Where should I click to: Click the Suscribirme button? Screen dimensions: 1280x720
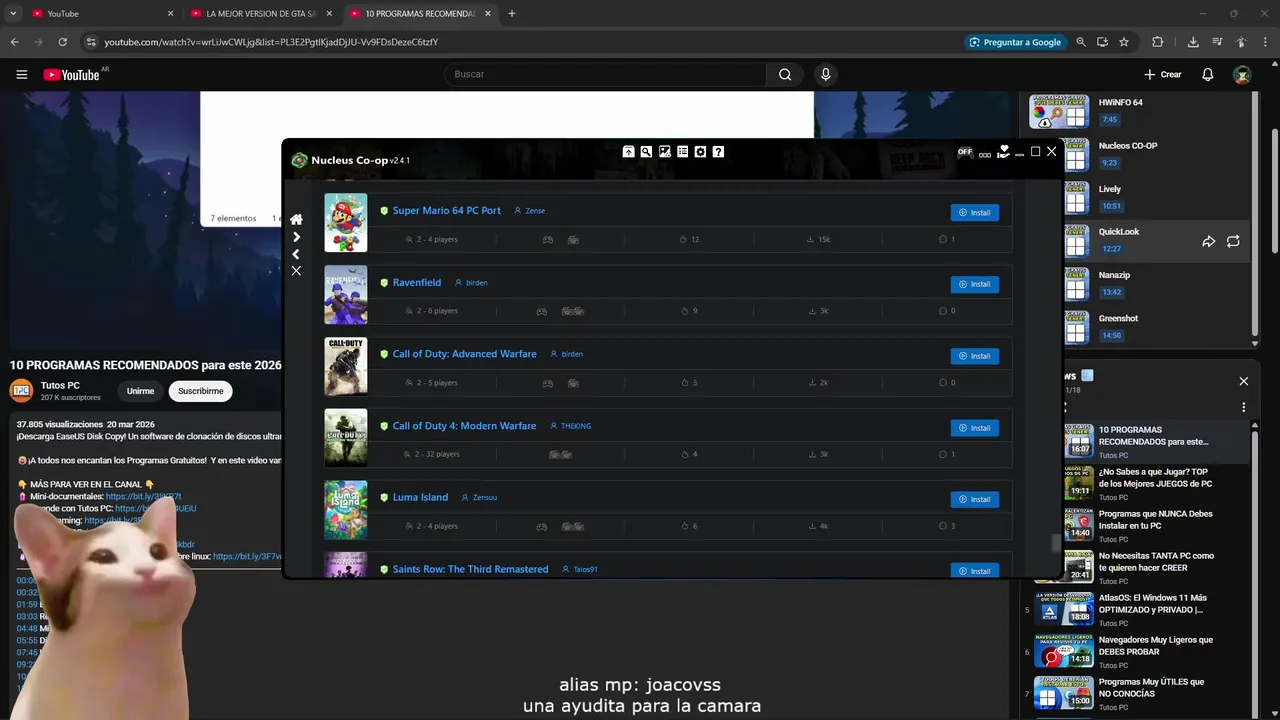pos(200,391)
